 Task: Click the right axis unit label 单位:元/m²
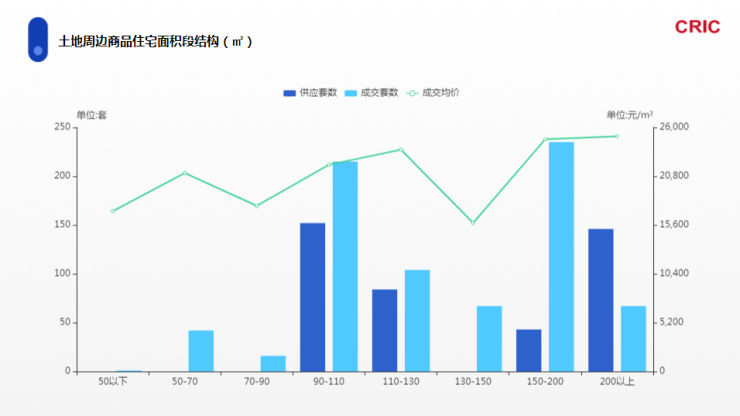coord(630,115)
